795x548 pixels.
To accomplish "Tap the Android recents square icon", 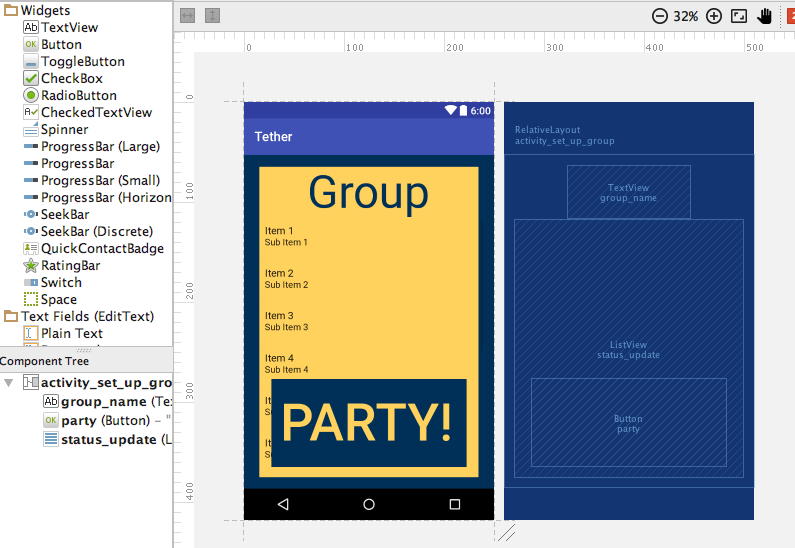I will [x=455, y=504].
